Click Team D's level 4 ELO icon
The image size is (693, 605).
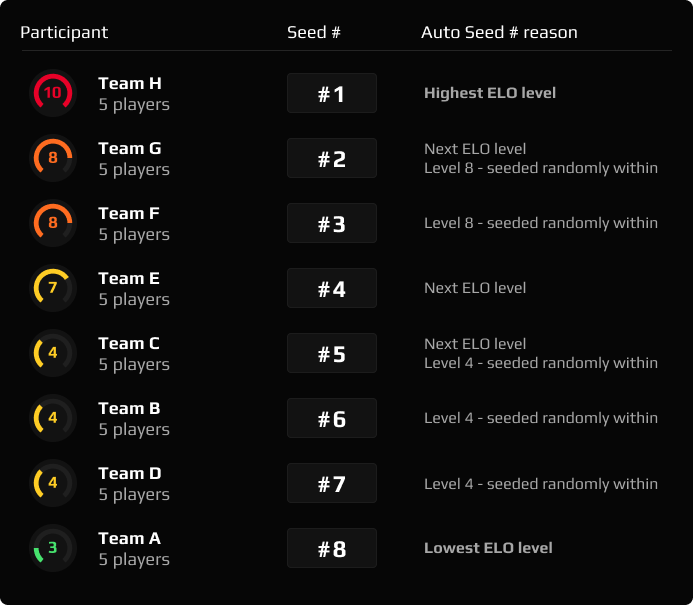(x=53, y=483)
